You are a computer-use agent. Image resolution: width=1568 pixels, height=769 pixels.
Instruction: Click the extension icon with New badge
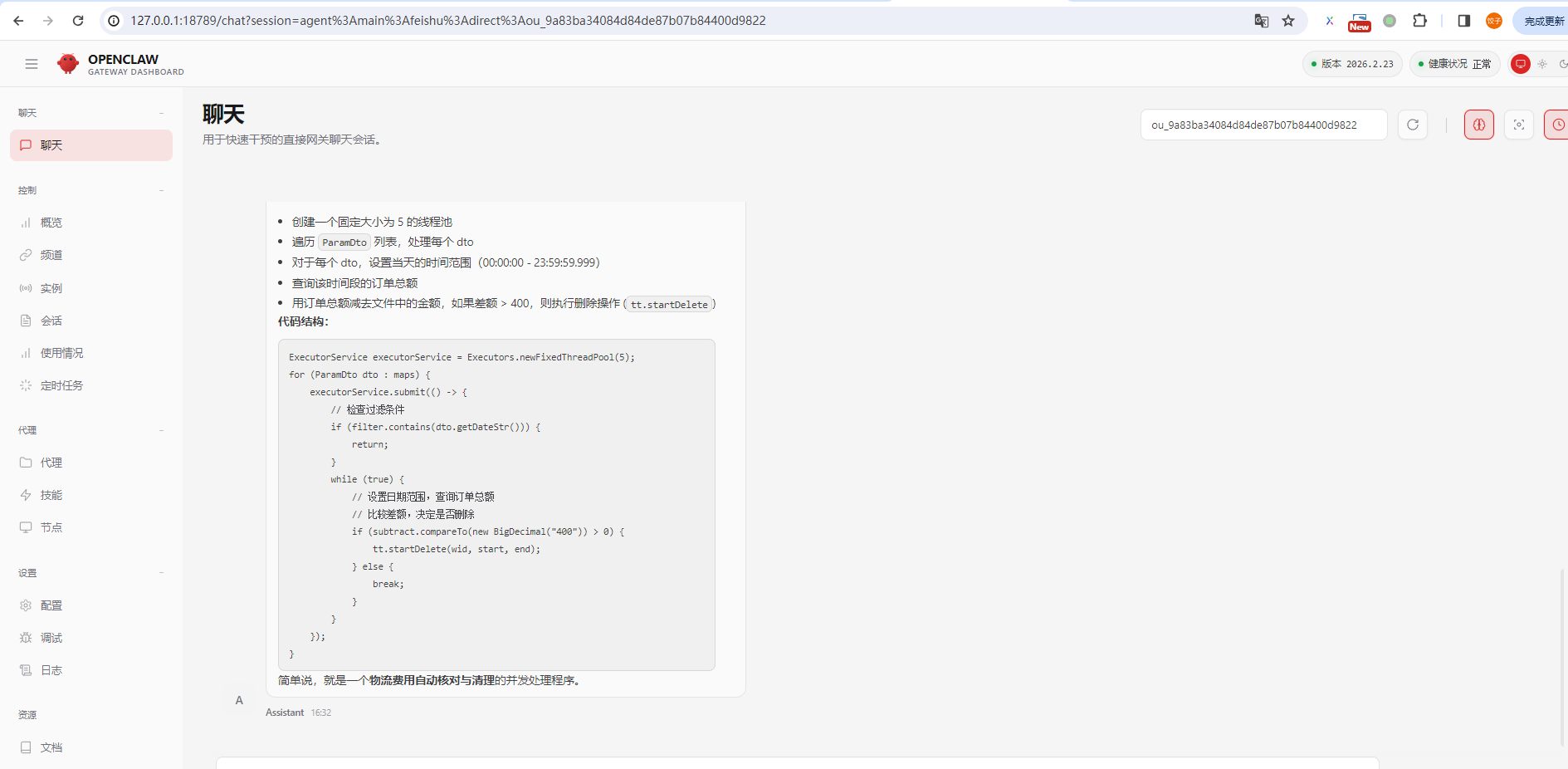[x=1360, y=22]
